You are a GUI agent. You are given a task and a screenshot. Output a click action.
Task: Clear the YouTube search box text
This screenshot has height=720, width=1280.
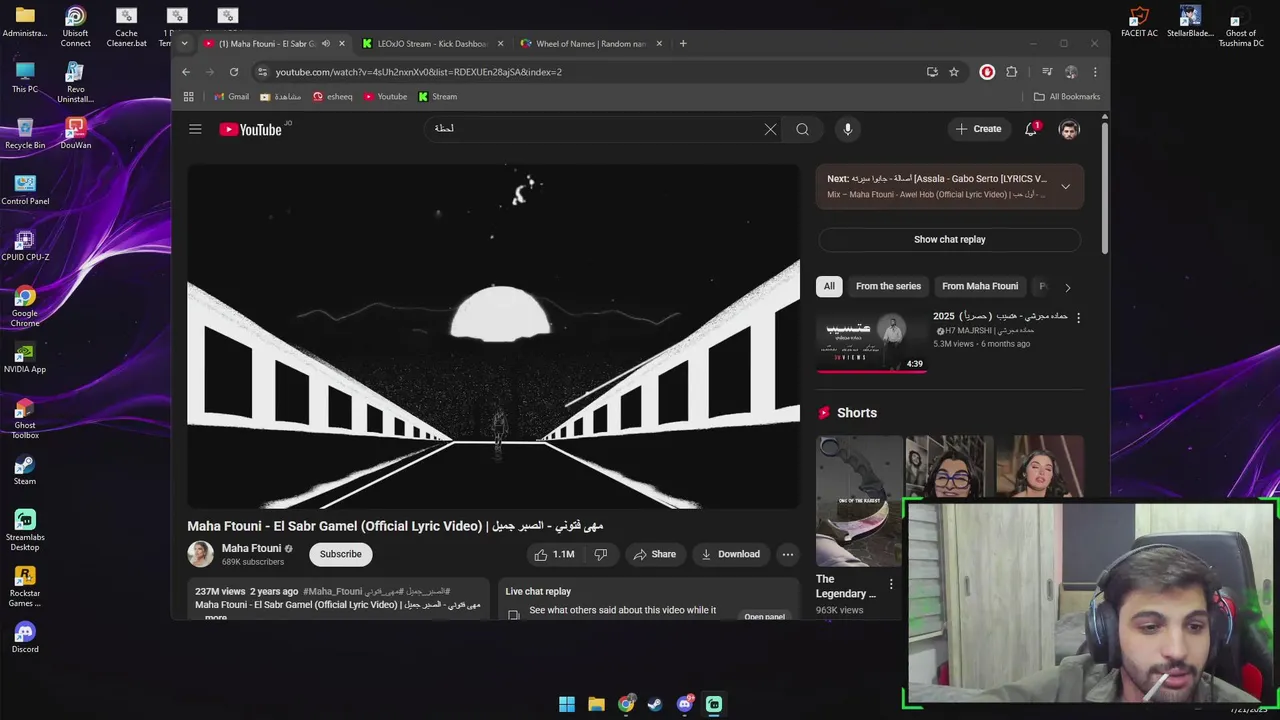point(770,129)
